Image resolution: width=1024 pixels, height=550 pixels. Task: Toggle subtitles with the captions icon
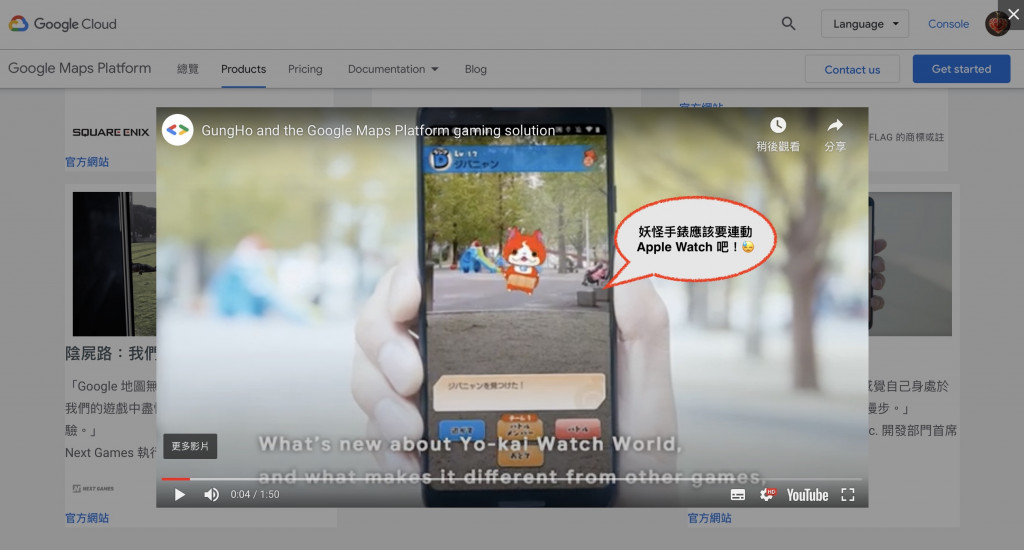[x=738, y=494]
